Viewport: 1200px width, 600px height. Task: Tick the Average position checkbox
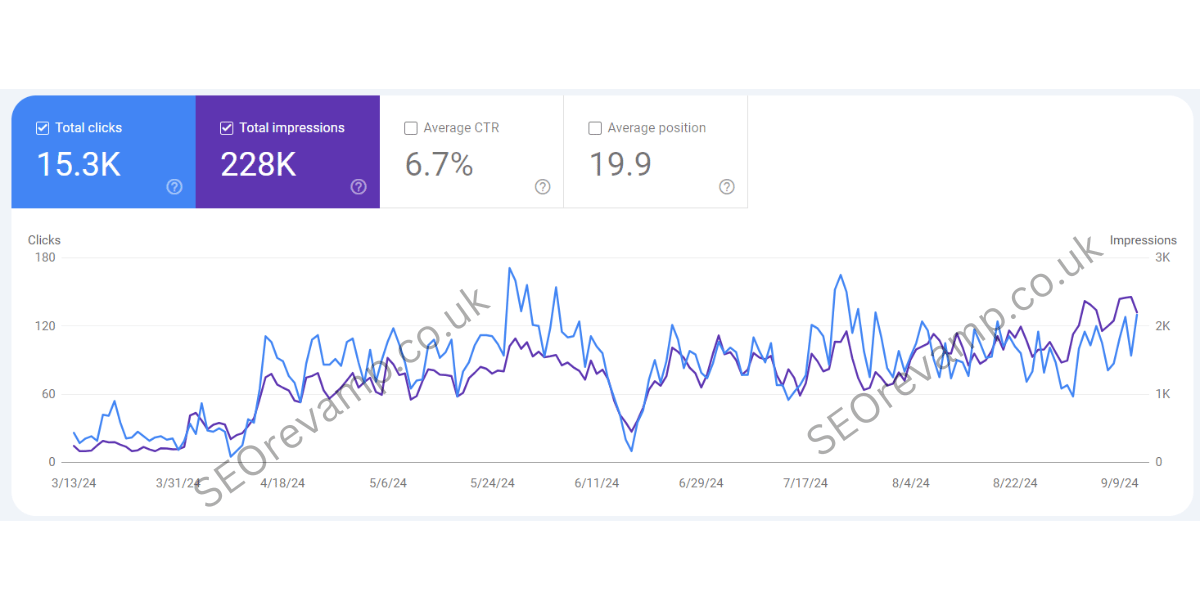[x=594, y=128]
